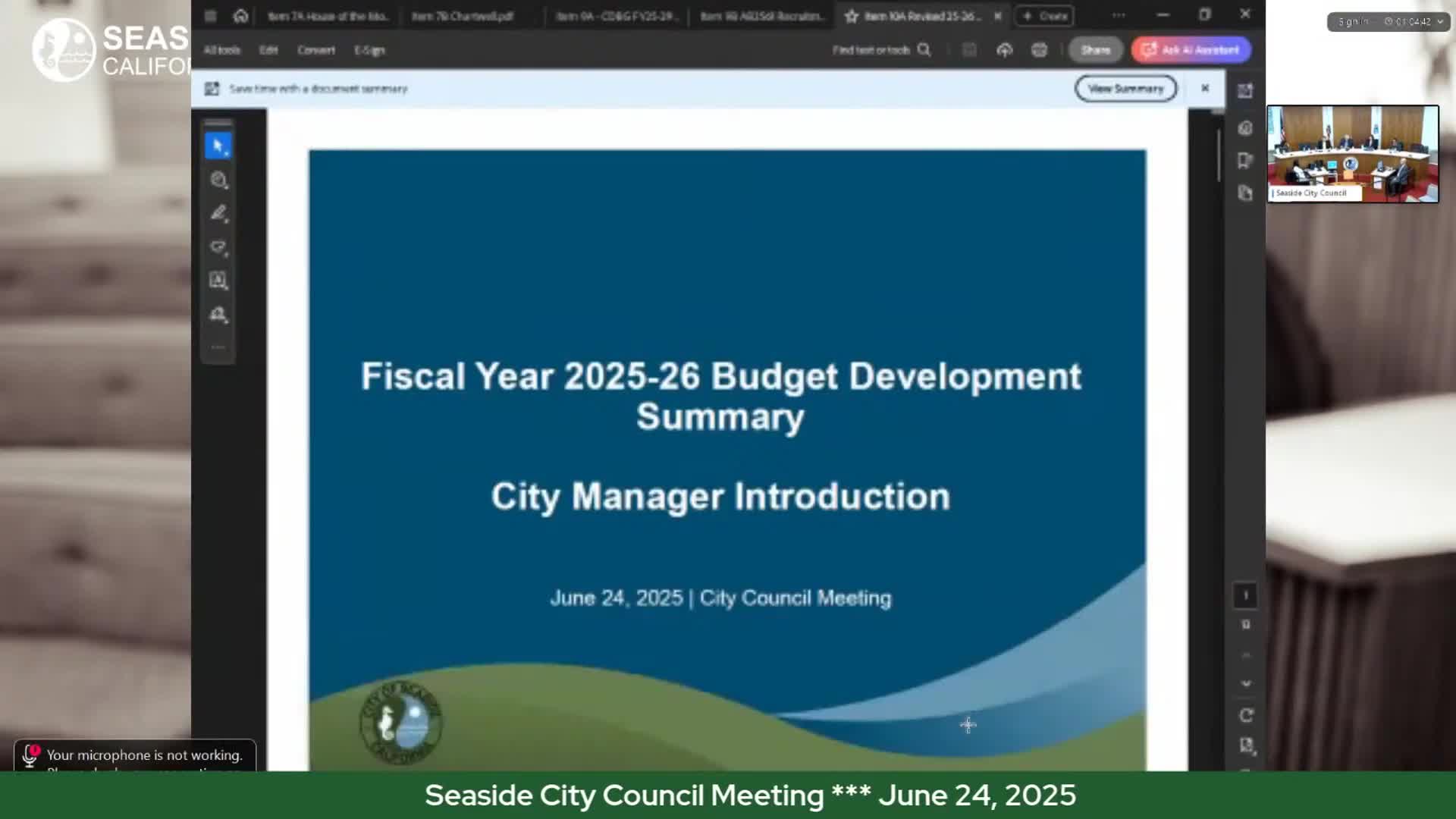This screenshot has height=819, width=1456.
Task: Click the Ask AI Assistant button
Action: pos(1191,50)
